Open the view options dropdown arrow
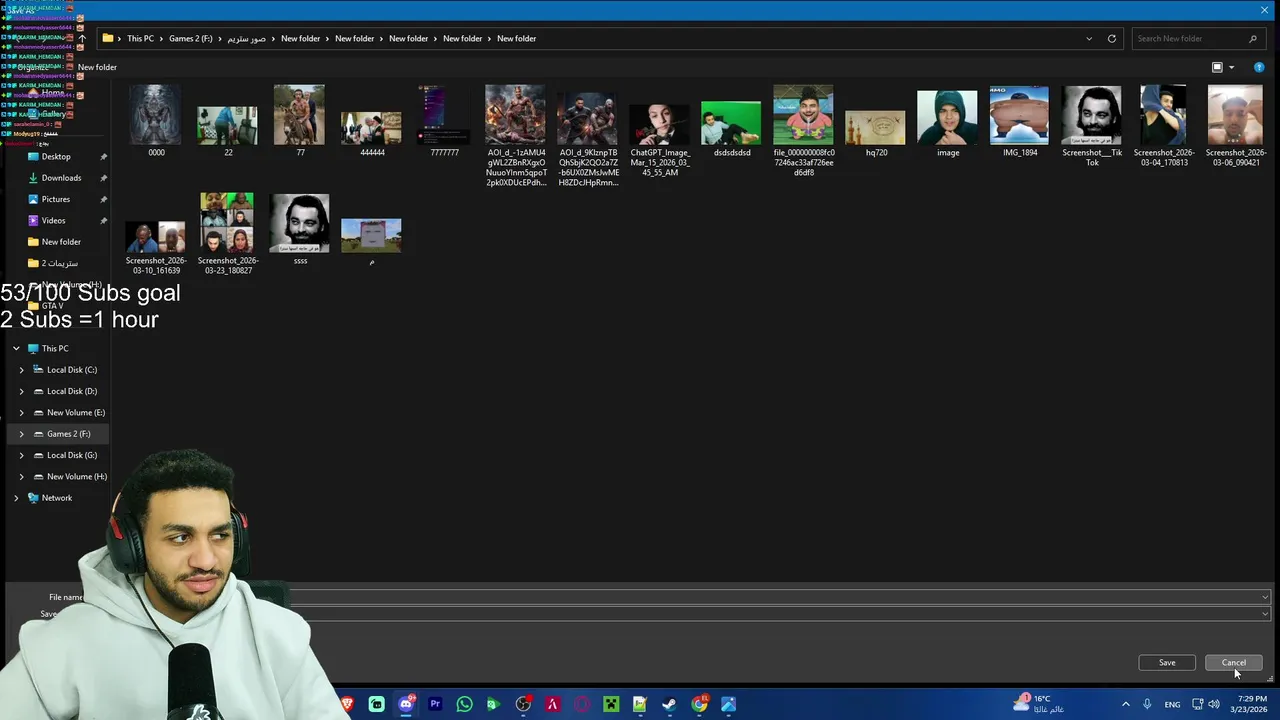 1231,67
